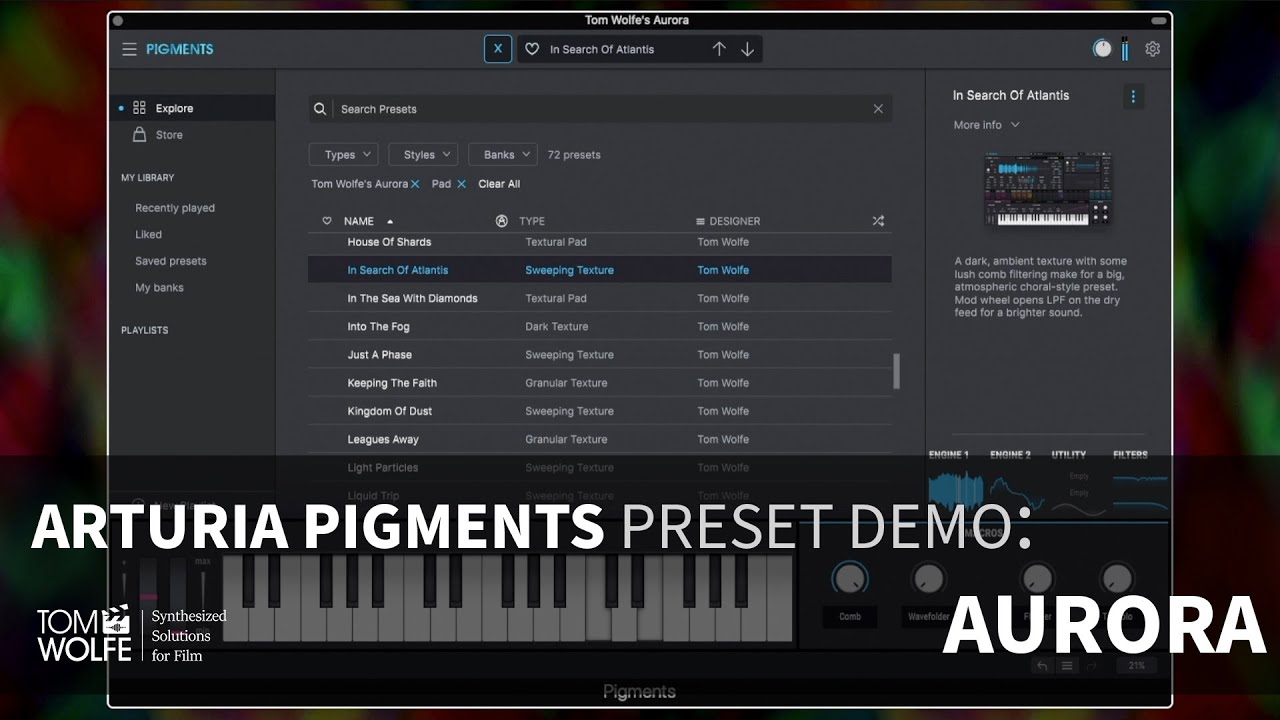Select the Kingdom Of Dust preset

click(x=600, y=411)
